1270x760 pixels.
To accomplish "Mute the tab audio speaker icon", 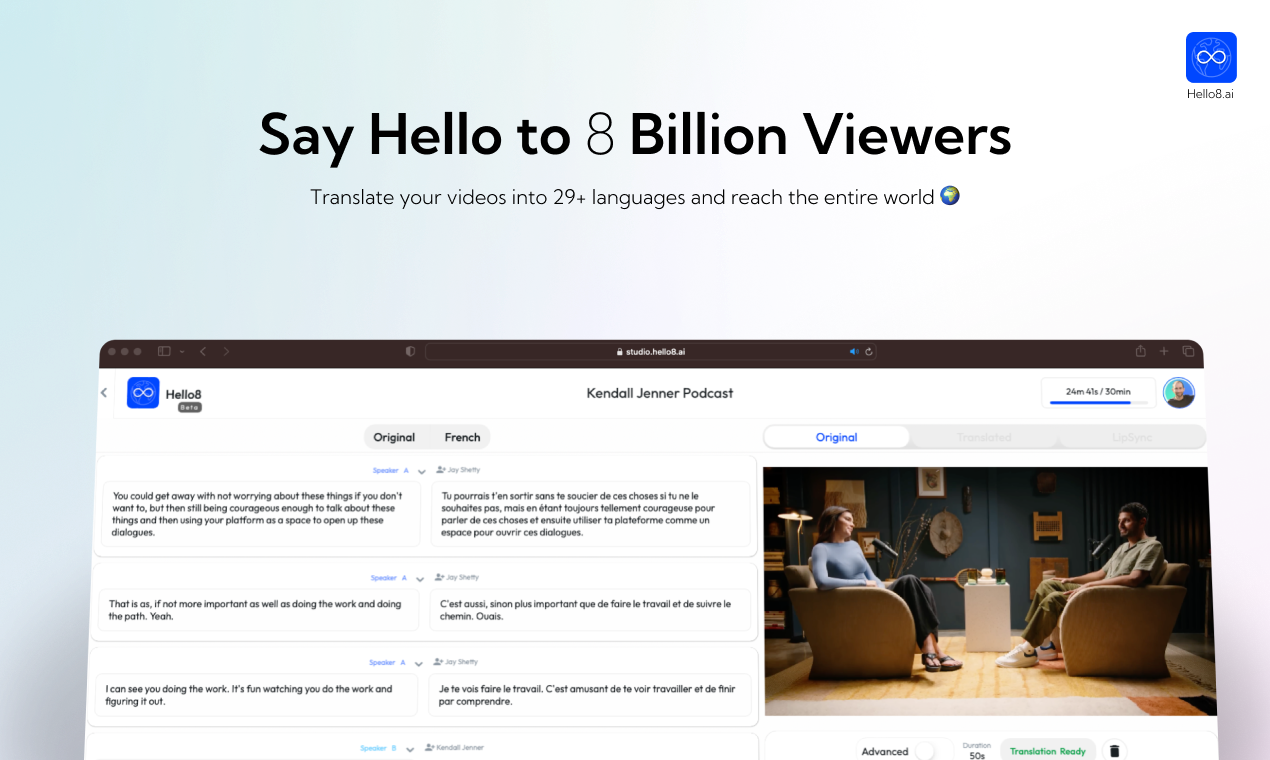I will tap(854, 352).
